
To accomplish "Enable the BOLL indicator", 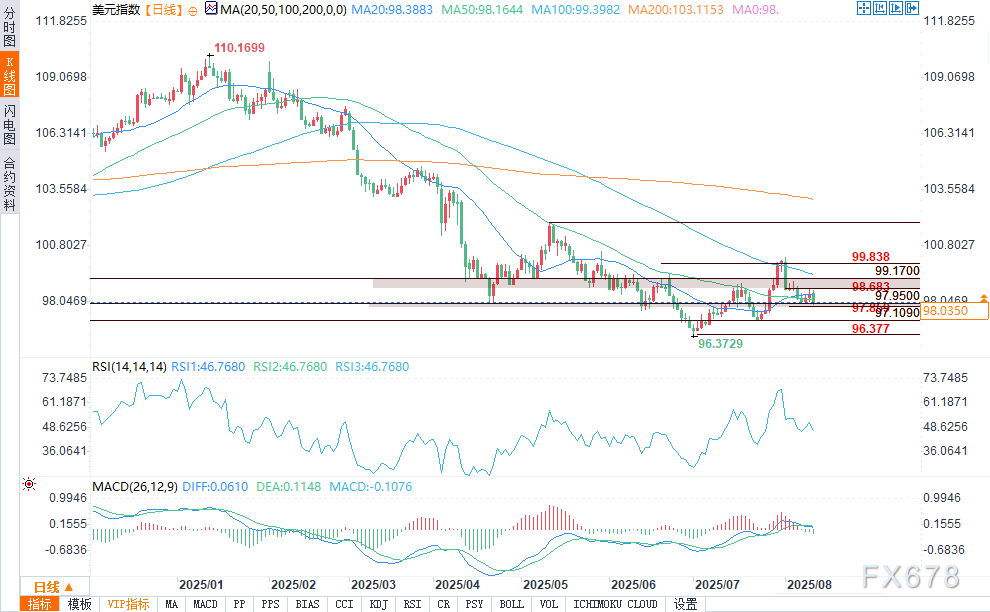I will point(511,604).
